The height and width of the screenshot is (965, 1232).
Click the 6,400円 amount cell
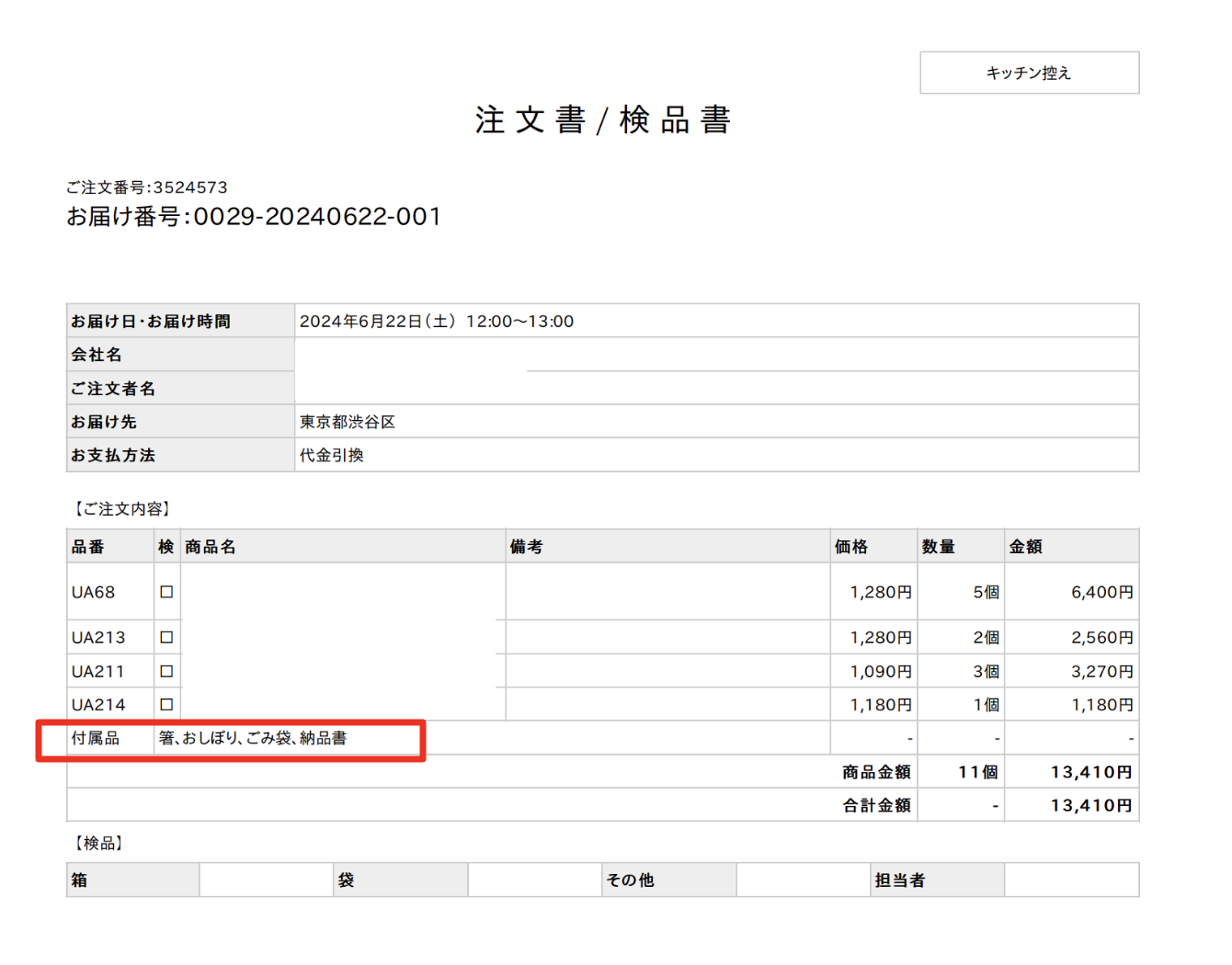click(1072, 592)
